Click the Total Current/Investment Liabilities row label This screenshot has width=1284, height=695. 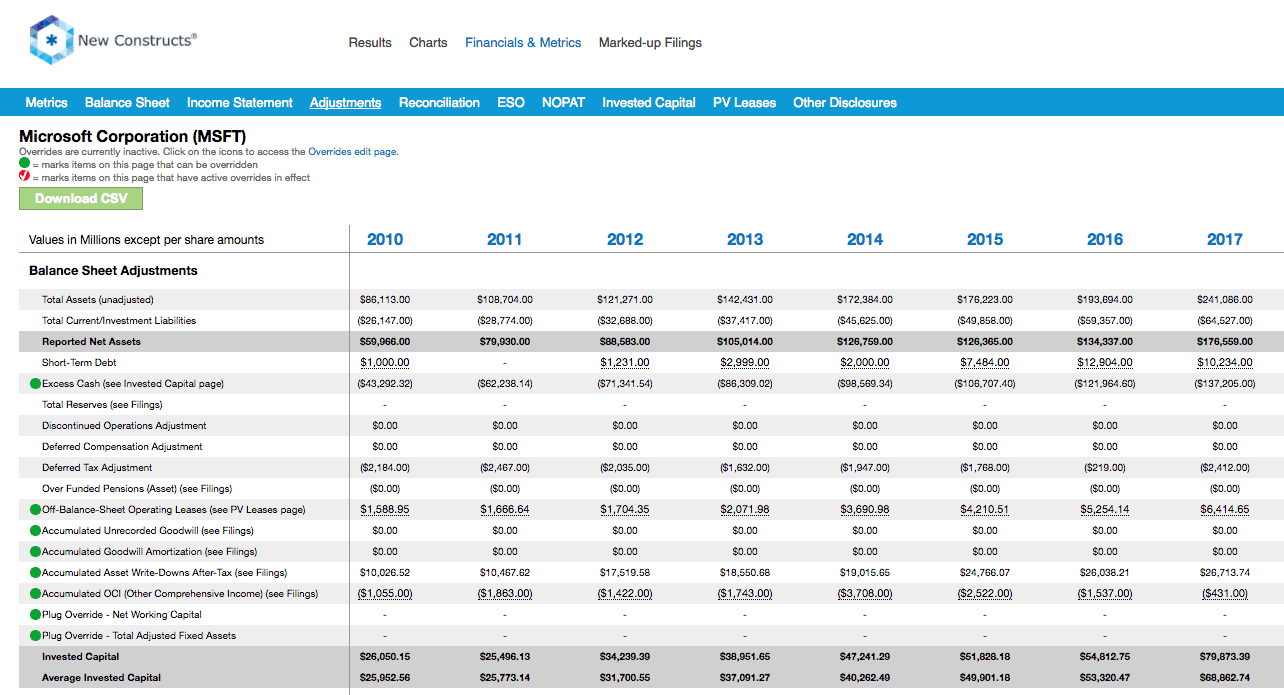coord(119,320)
